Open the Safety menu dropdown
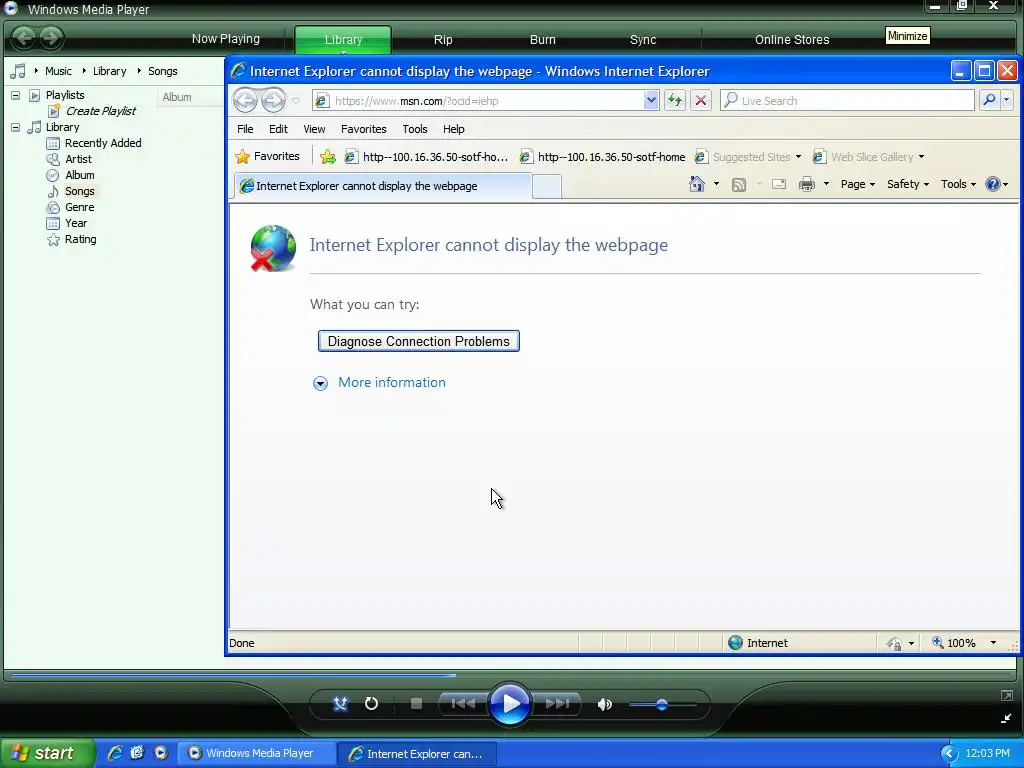1024x768 pixels. point(908,184)
